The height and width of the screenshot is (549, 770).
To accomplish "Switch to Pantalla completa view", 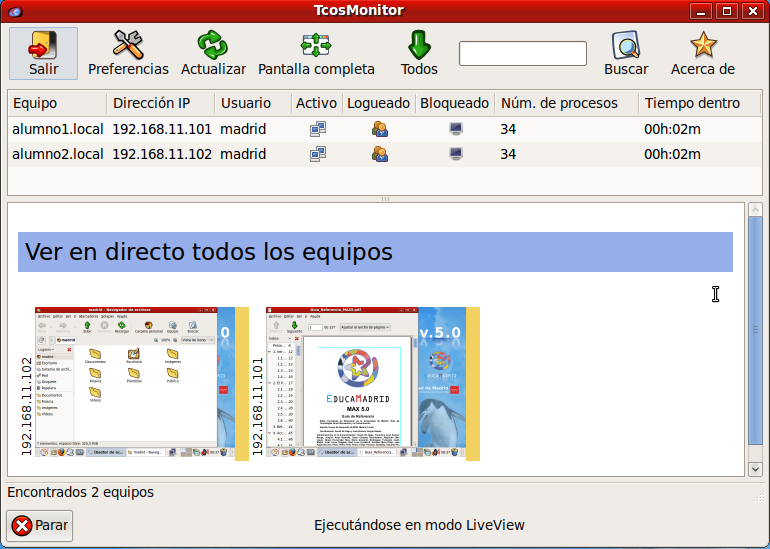I will 316,45.
